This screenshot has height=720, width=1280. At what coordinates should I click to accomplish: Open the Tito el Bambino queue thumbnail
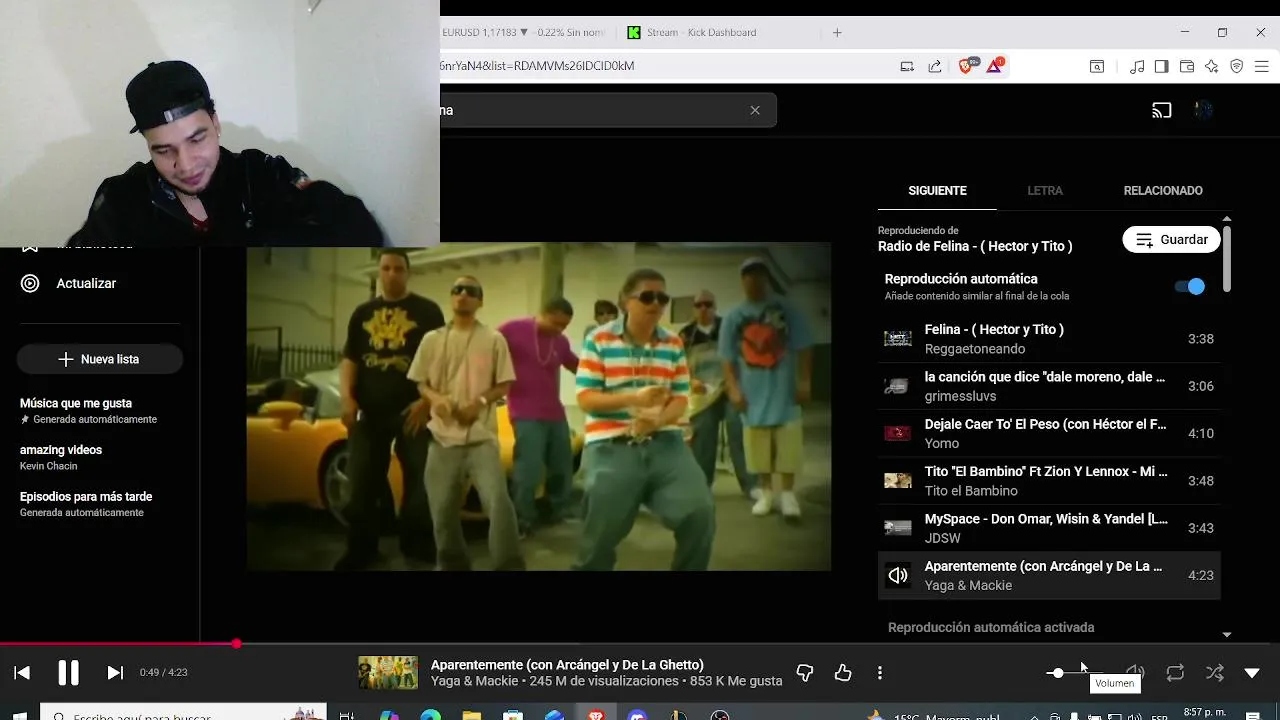(898, 481)
